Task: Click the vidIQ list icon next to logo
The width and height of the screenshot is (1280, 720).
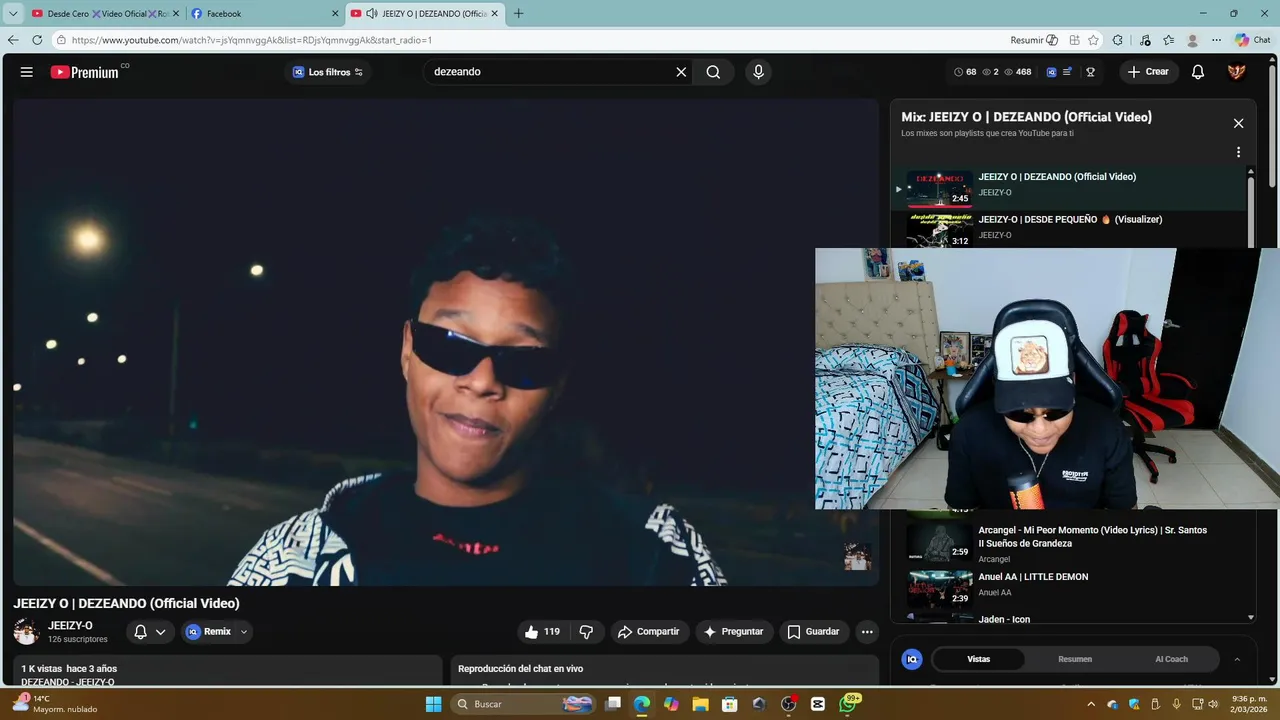Action: (x=1067, y=72)
